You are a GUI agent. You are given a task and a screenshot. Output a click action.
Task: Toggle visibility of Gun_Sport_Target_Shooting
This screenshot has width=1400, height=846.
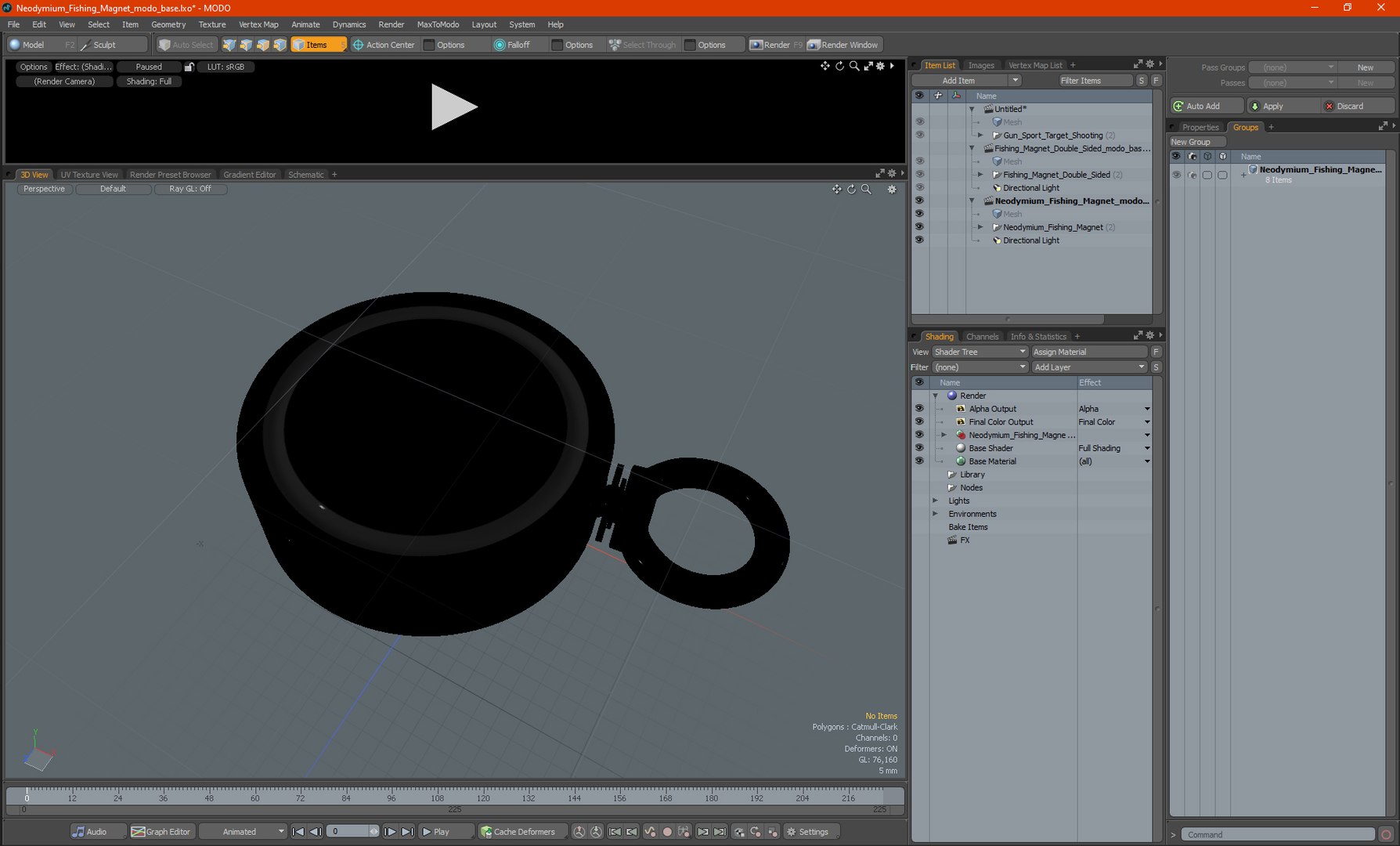point(920,136)
